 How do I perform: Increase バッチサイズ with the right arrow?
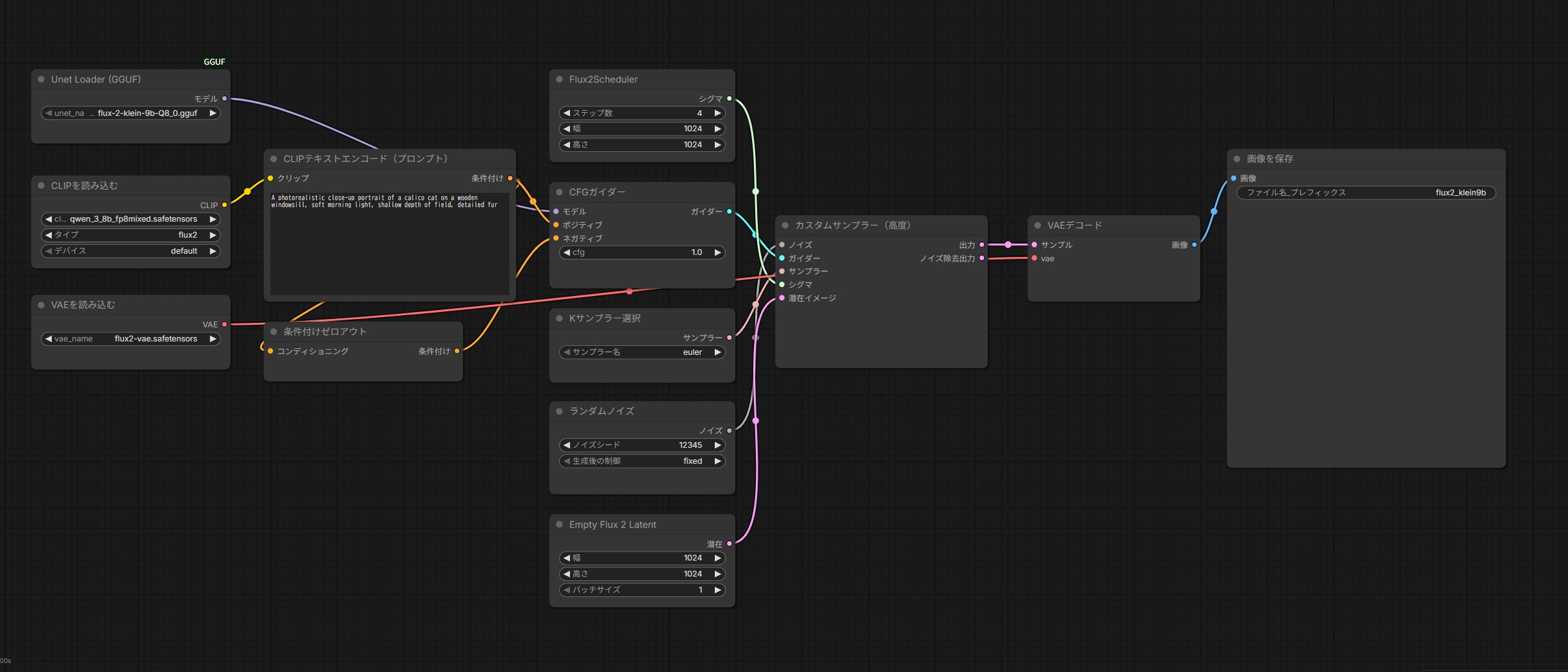pos(717,590)
